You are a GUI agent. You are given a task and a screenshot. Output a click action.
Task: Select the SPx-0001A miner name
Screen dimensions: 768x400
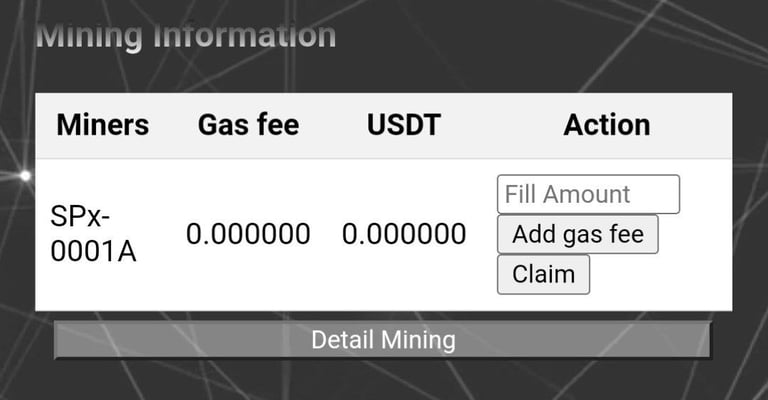click(x=92, y=234)
